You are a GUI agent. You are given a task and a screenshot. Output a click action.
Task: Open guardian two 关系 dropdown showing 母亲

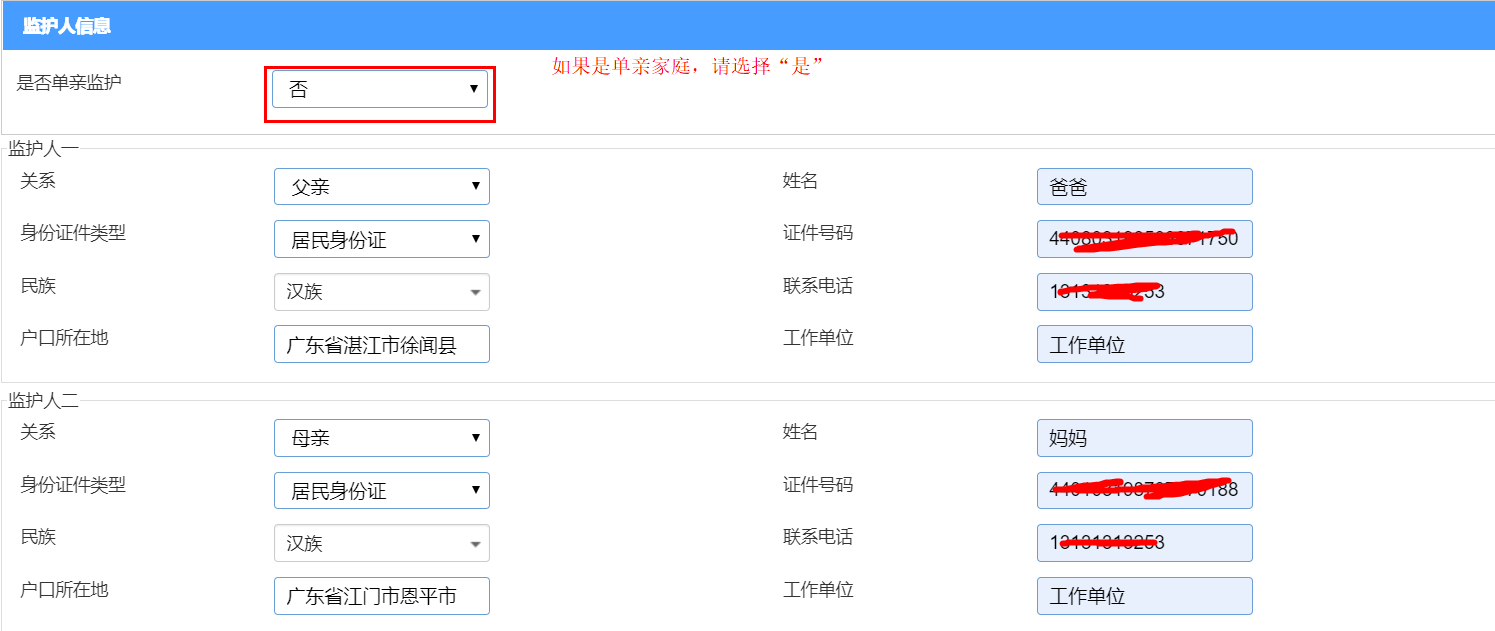[381, 438]
